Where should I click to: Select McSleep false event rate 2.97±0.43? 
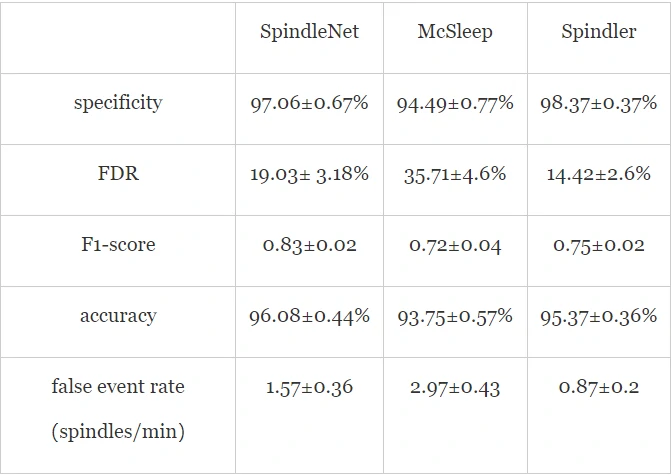455,387
